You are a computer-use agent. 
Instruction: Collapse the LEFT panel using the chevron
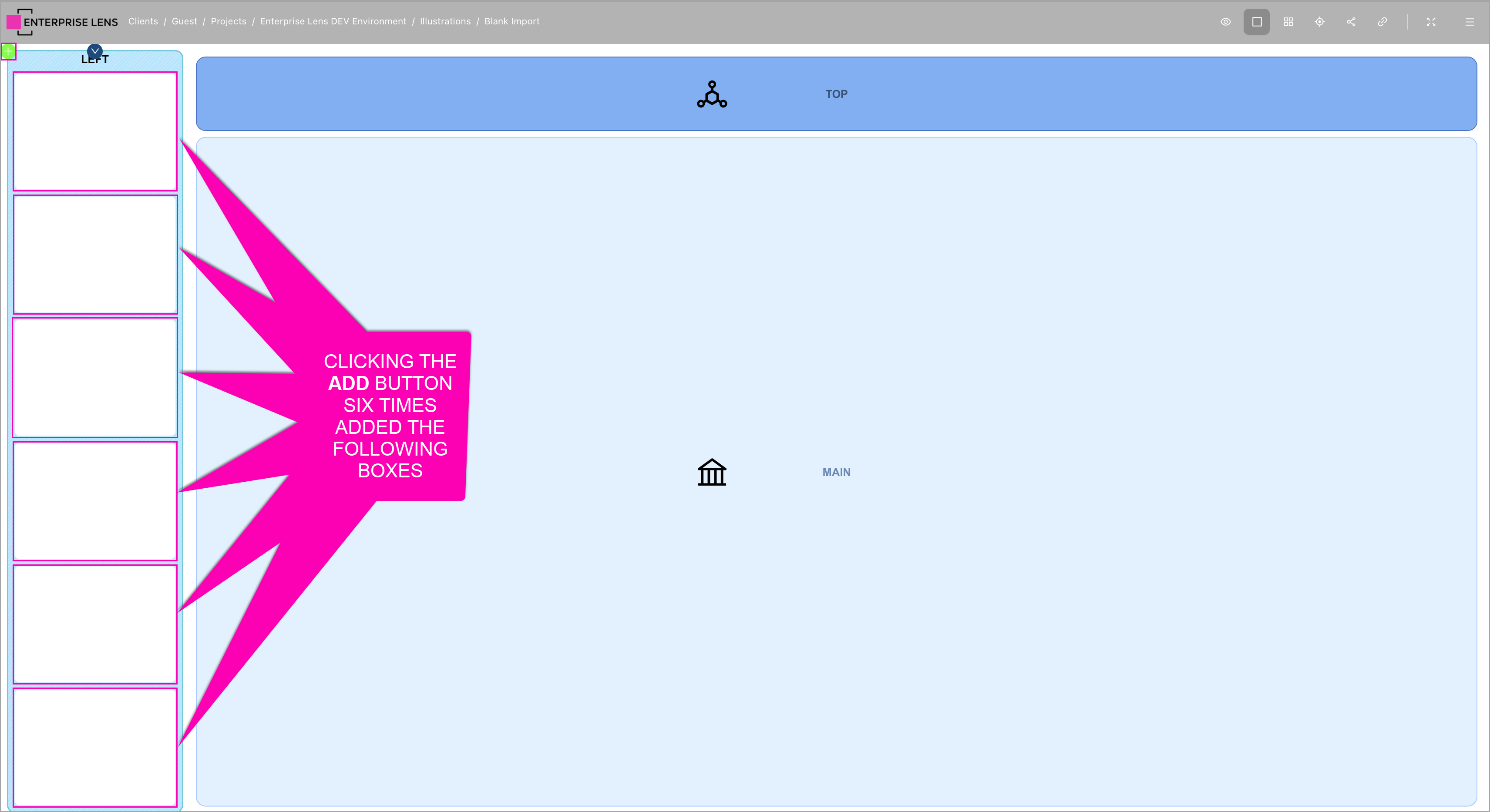(95, 51)
